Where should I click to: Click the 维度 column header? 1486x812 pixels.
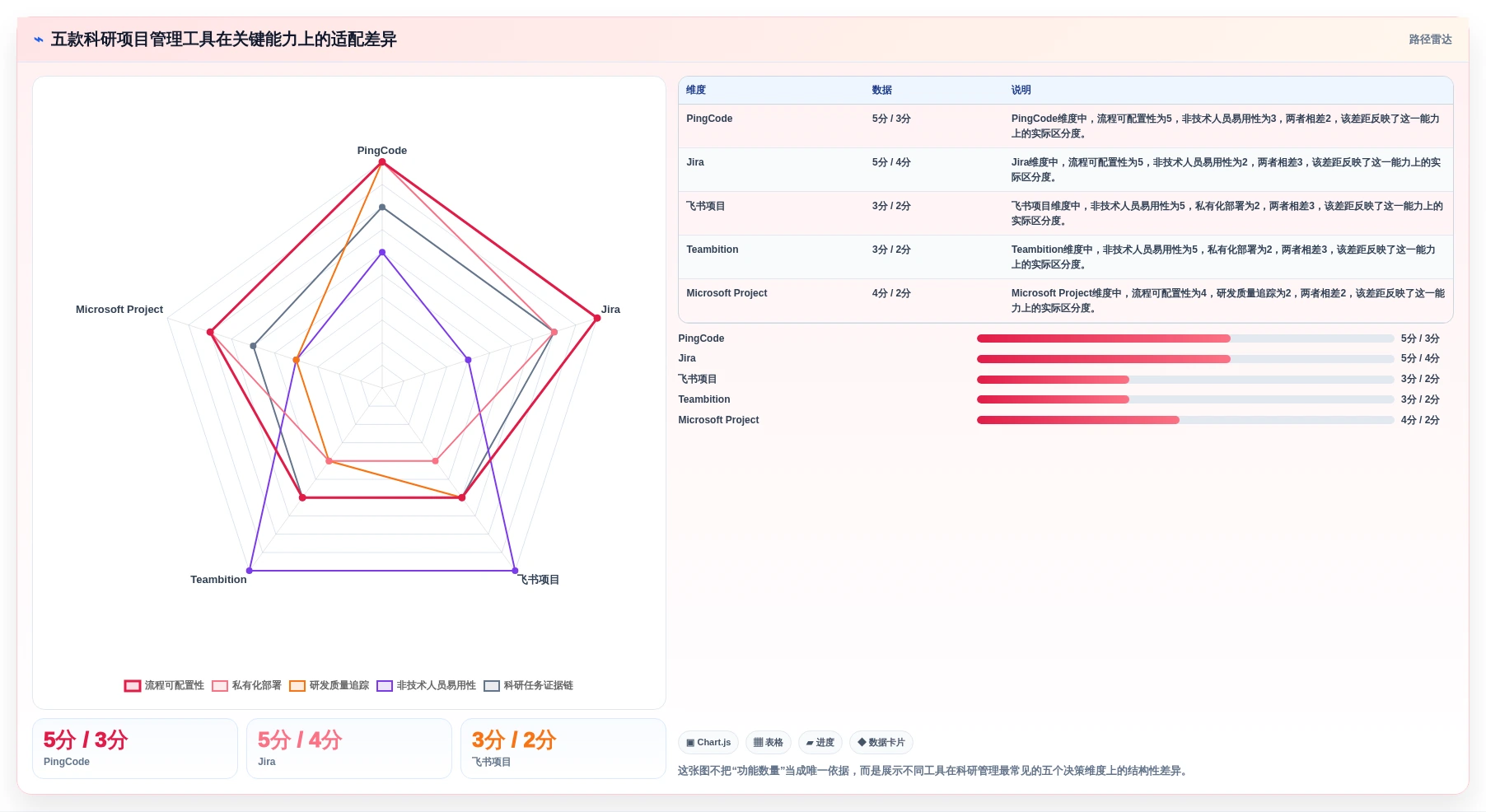[696, 90]
